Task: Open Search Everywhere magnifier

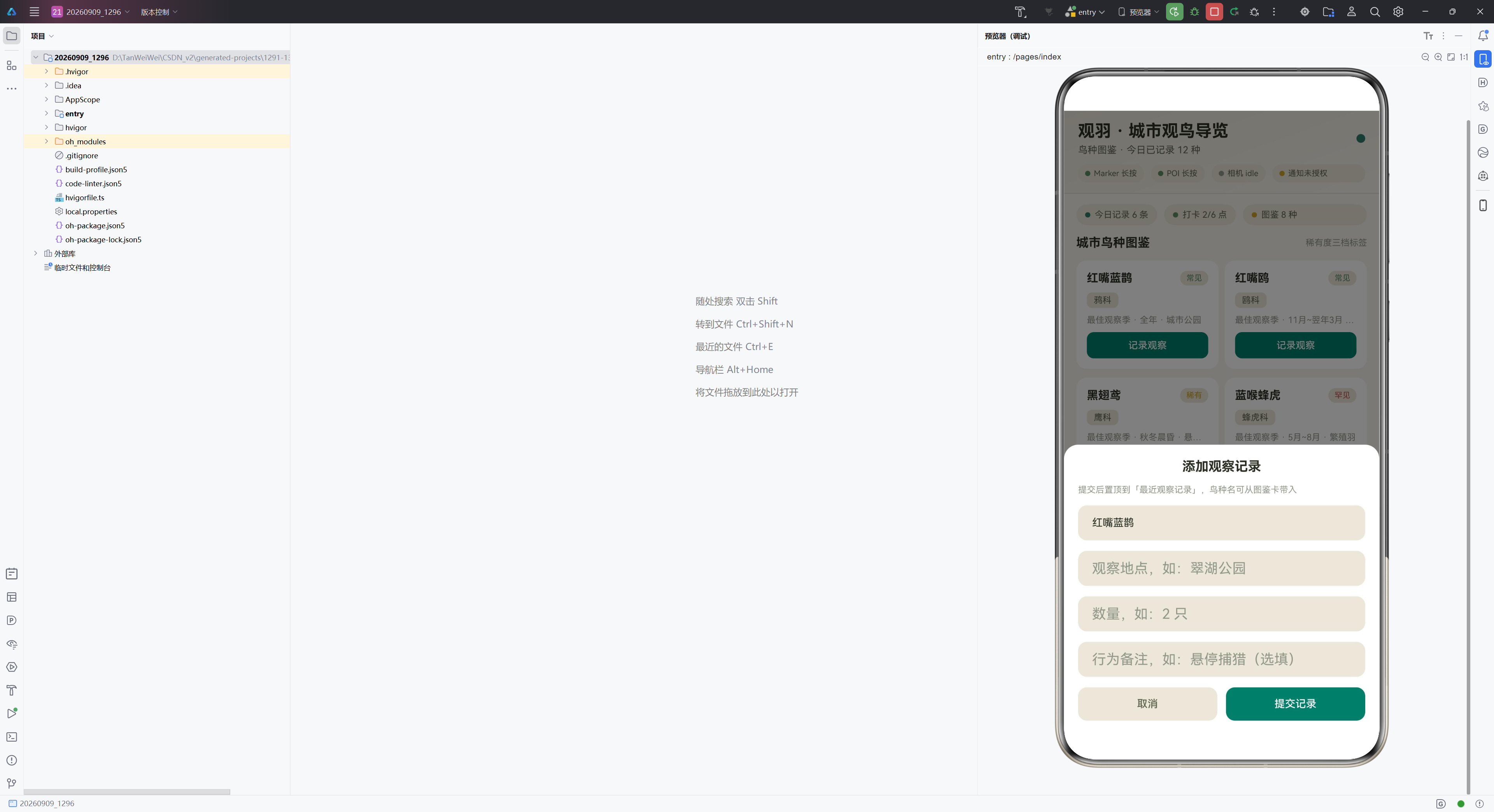Action: pos(1375,12)
